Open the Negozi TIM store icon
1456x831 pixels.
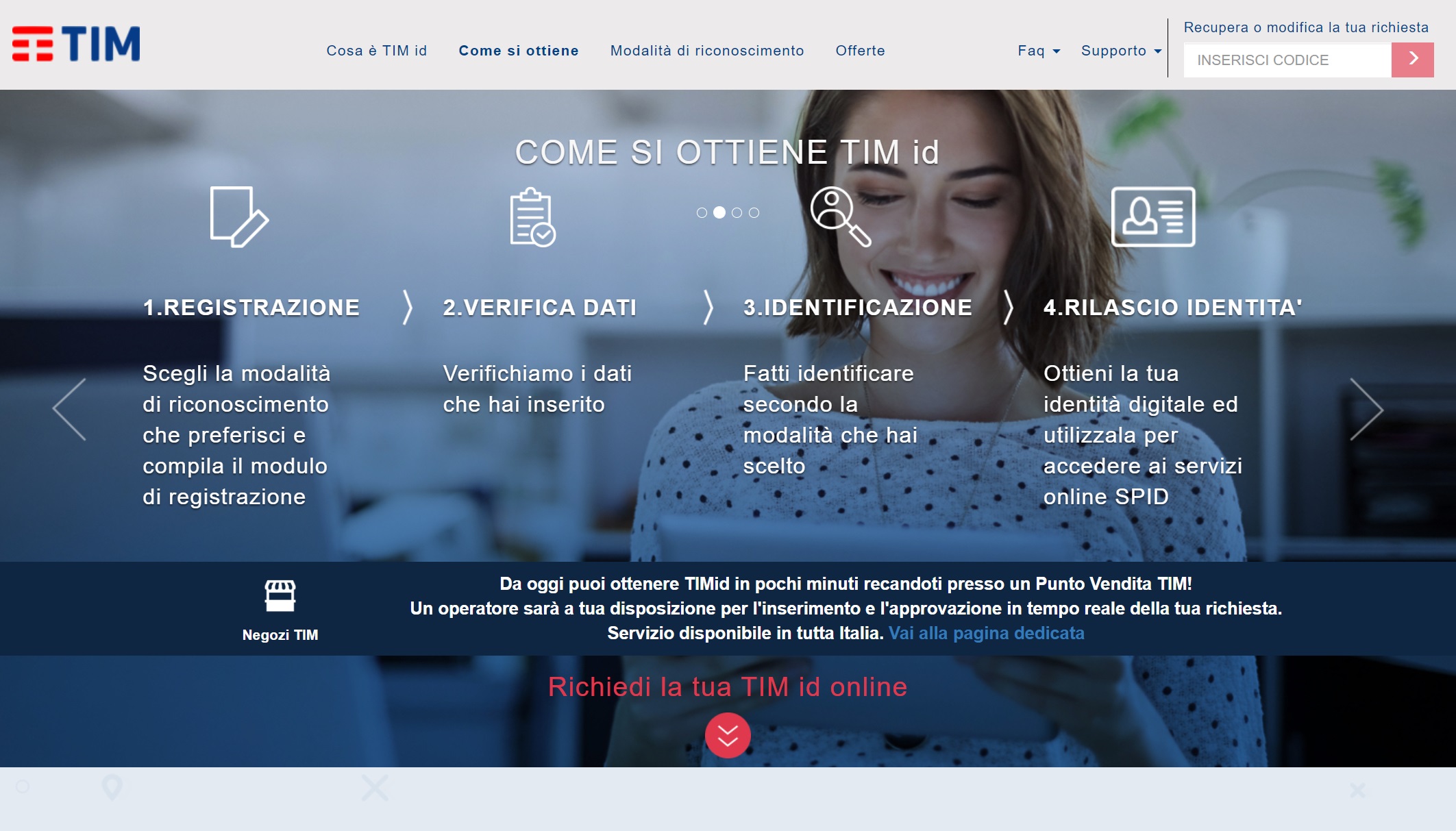coord(280,595)
